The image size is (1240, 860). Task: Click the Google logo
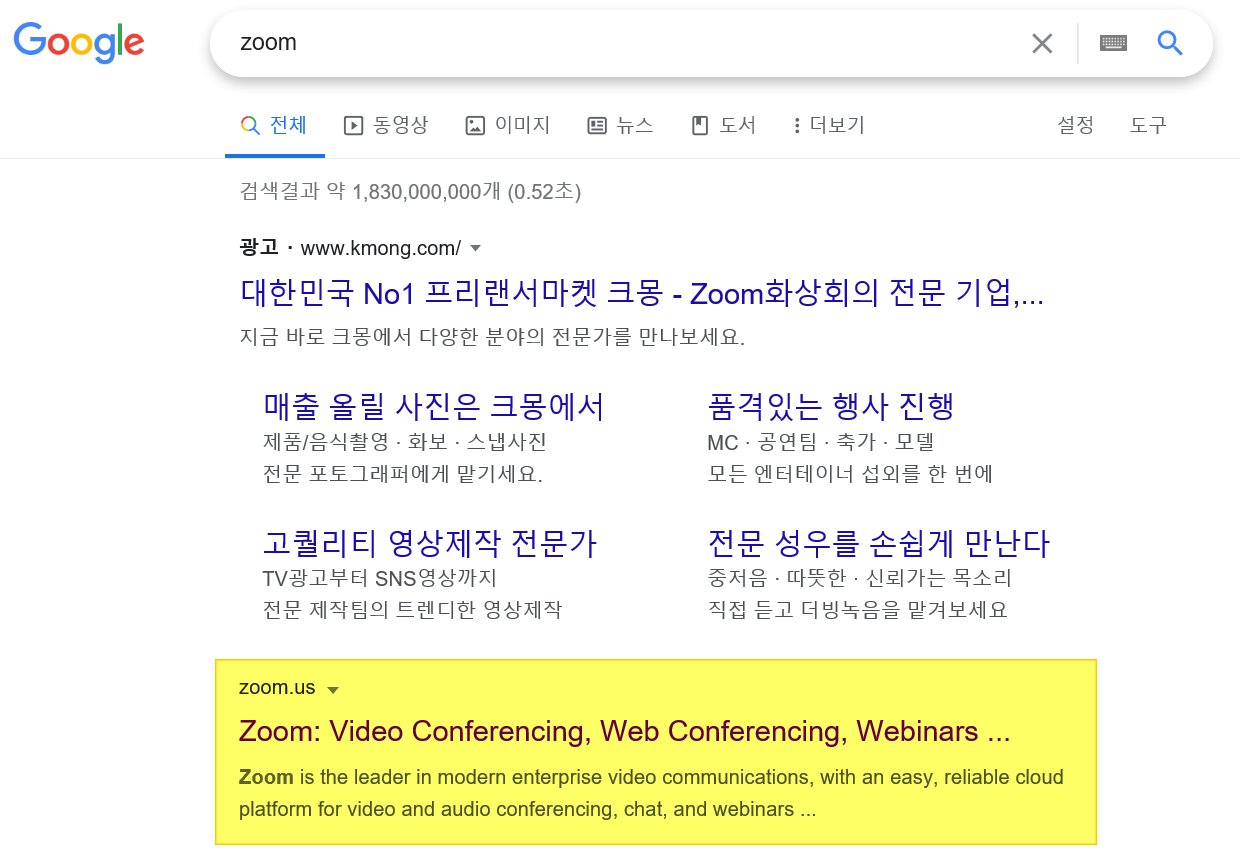(x=79, y=42)
